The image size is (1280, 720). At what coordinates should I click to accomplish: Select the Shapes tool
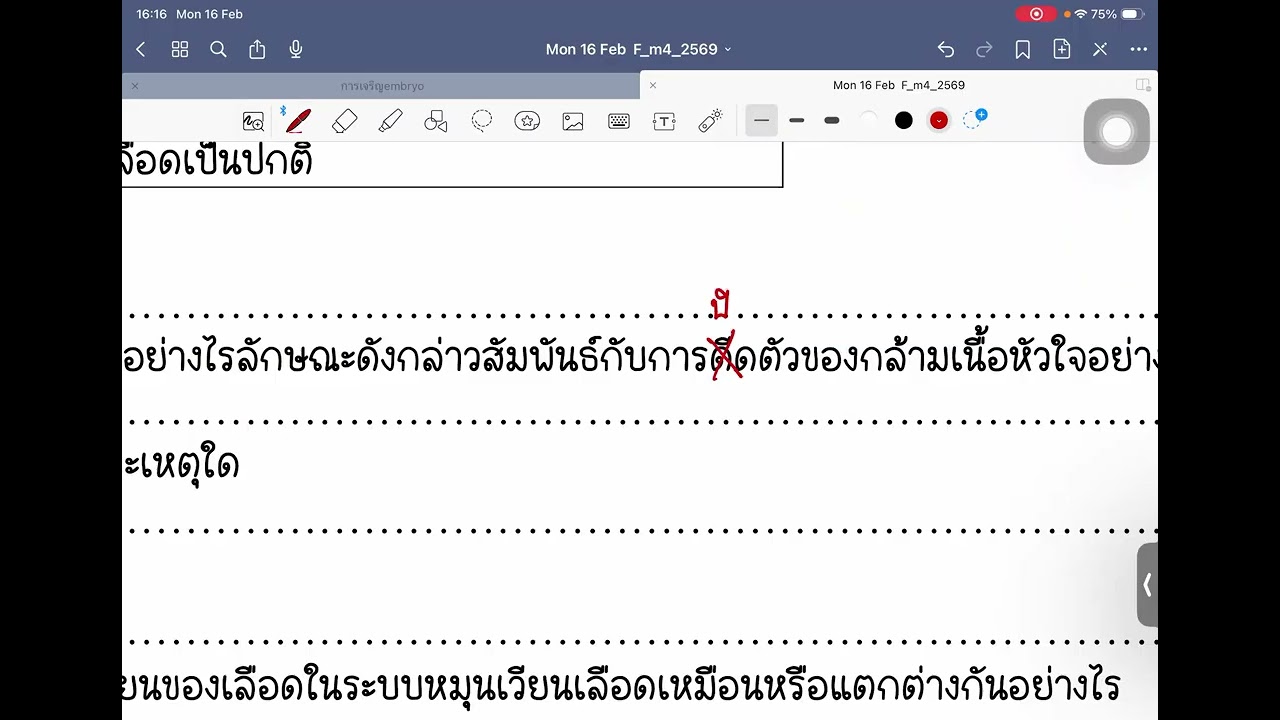click(x=436, y=121)
